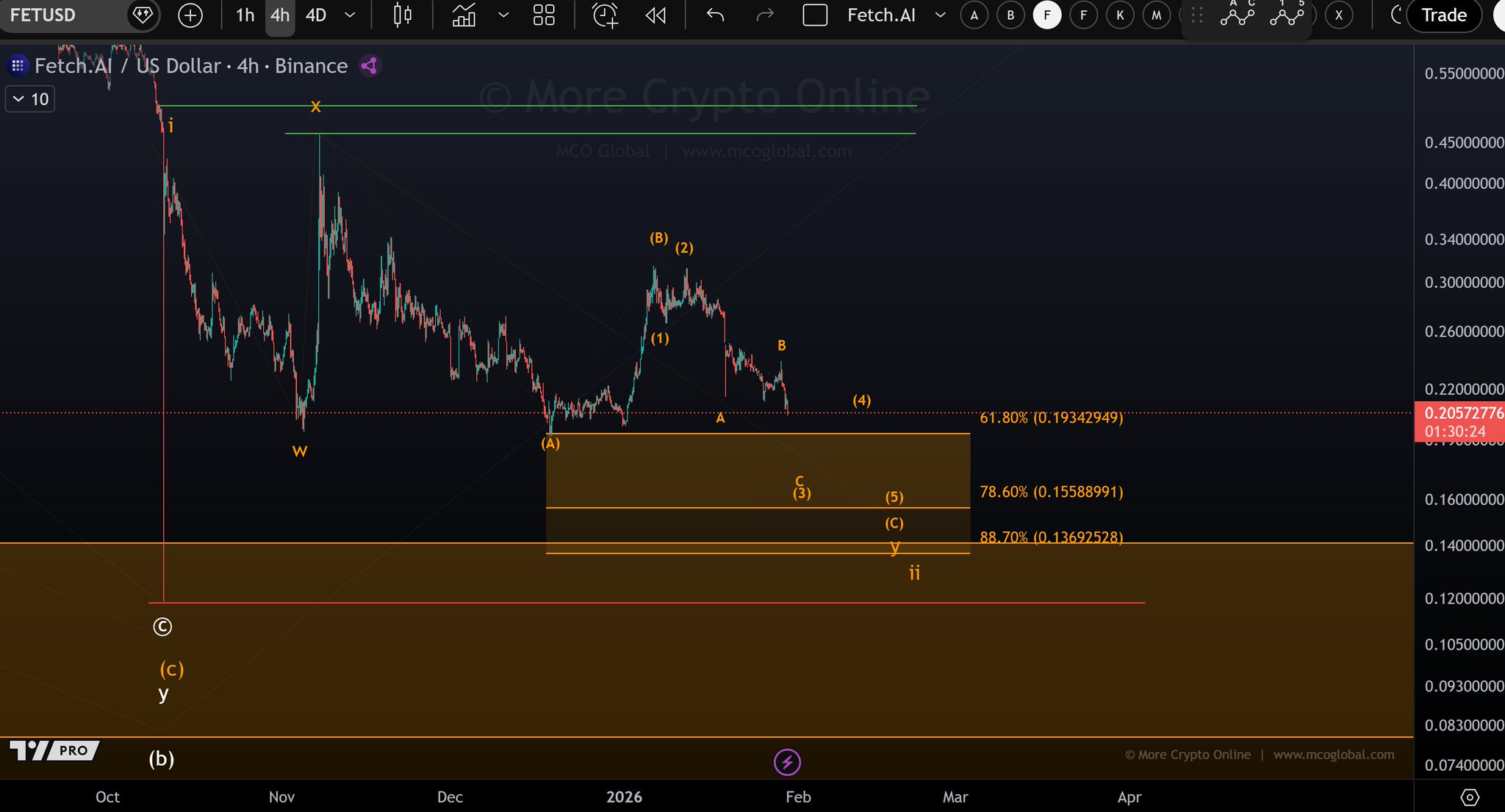The image size is (1505, 812).
Task: Expand the Fetch.AI layout name dropdown
Action: click(x=940, y=15)
